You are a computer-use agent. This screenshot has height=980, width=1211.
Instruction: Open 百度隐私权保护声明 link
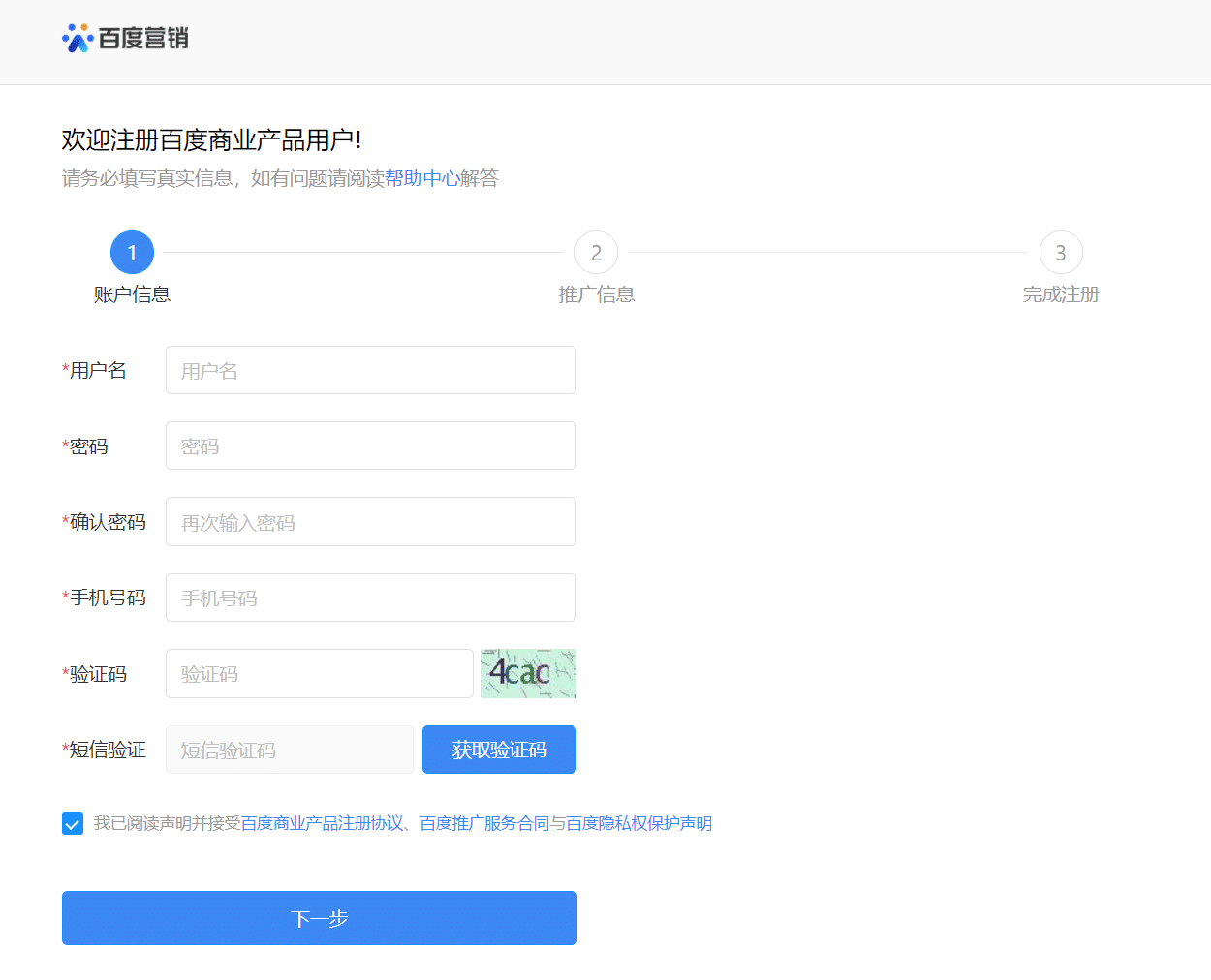coord(639,823)
